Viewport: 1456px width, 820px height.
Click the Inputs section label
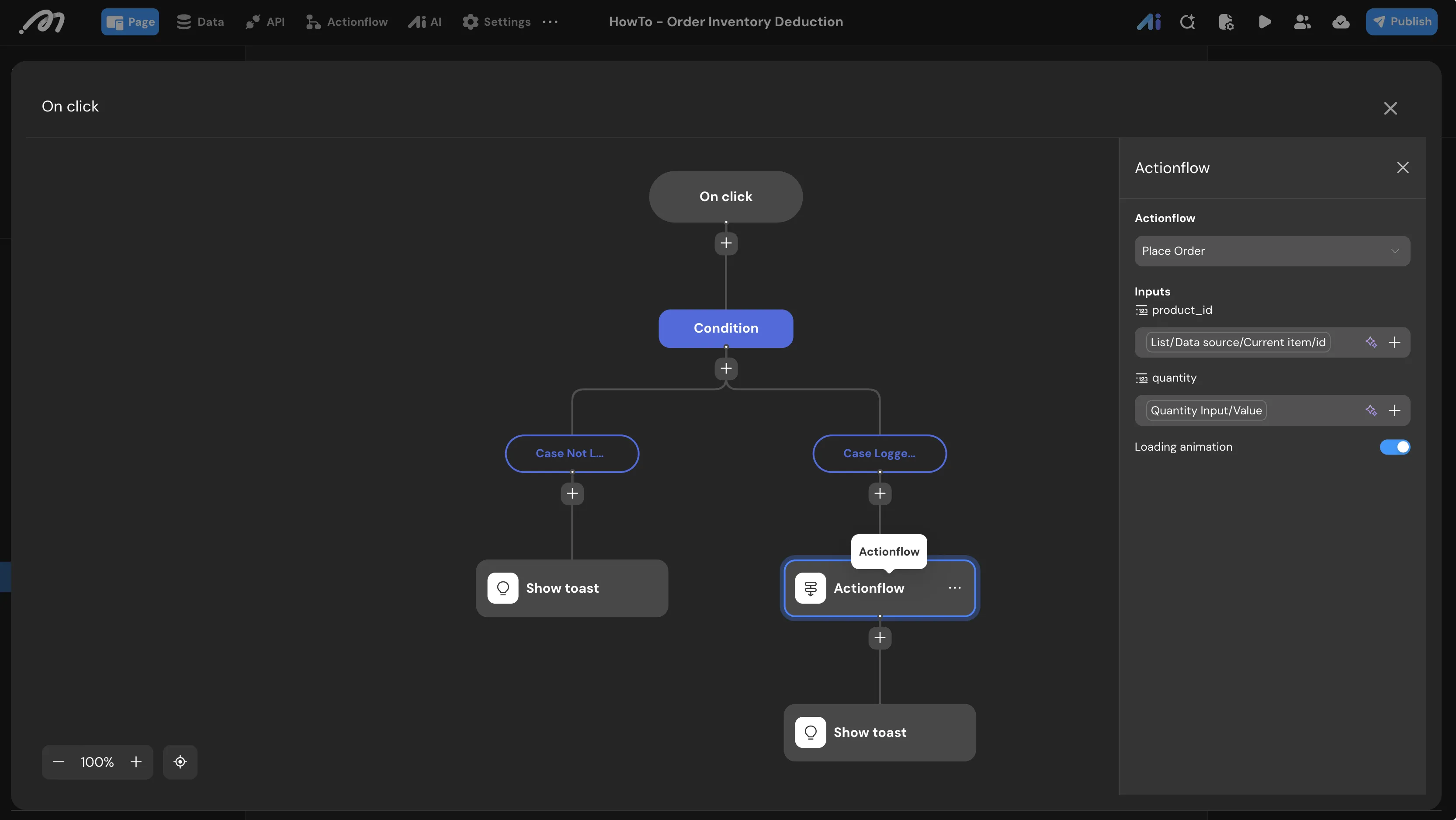pyautogui.click(x=1152, y=292)
